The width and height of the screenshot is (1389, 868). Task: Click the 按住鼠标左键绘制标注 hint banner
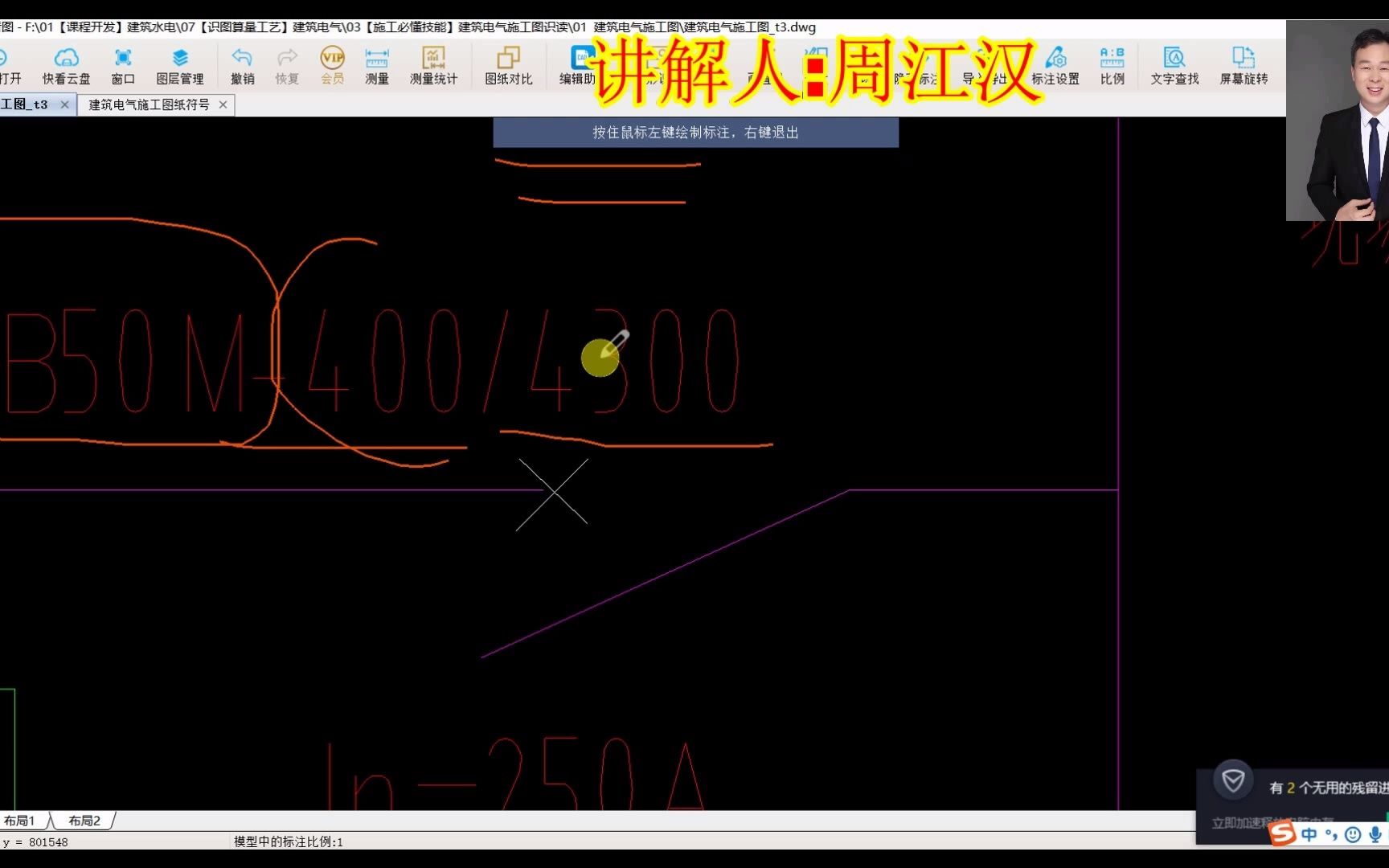[x=695, y=133]
